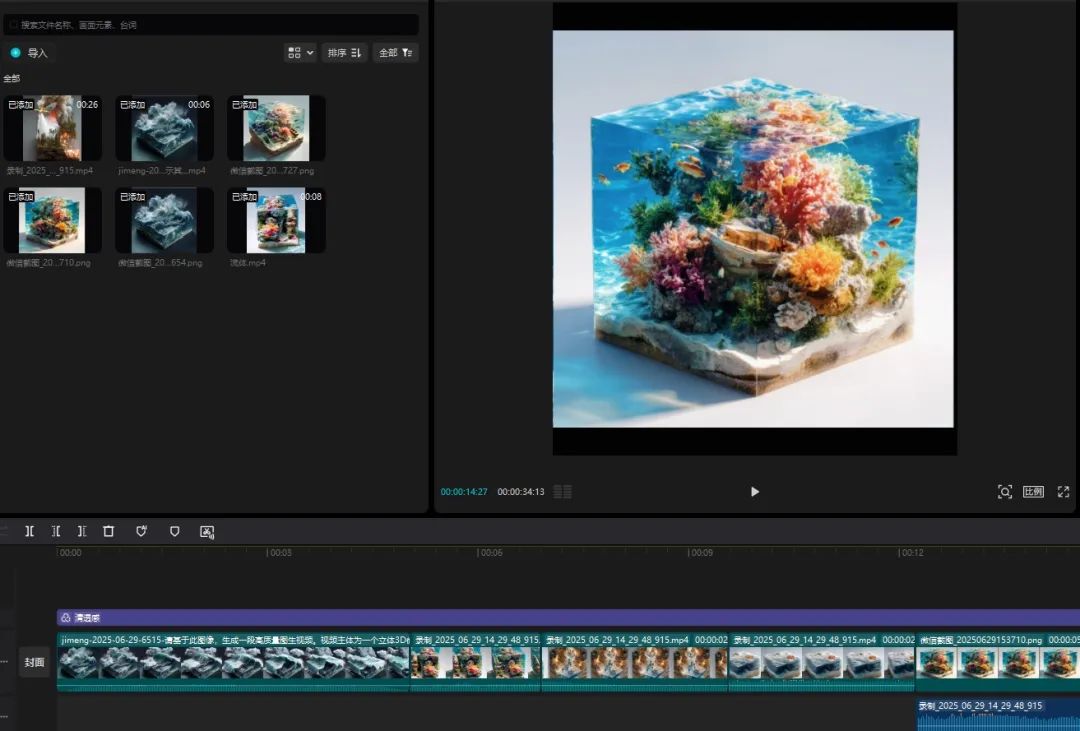
Task: Click the split clip tool in timeline toolbar
Action: coord(30,532)
